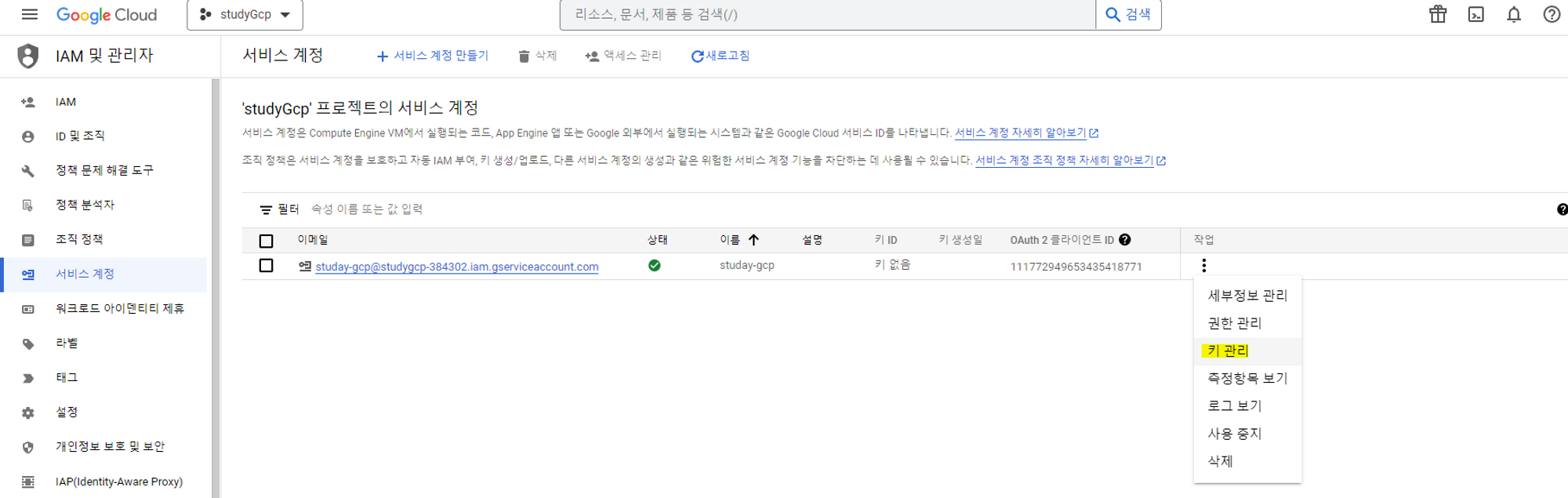
Task: Activate Cloud Shell terminal icon
Action: [1476, 14]
